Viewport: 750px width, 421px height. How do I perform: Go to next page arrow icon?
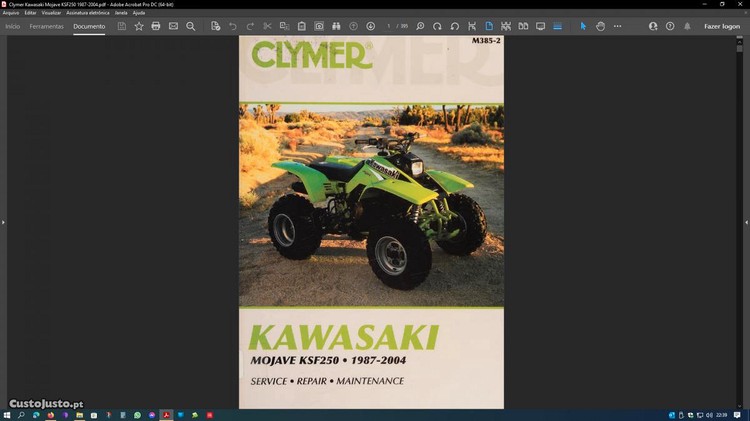click(371, 26)
